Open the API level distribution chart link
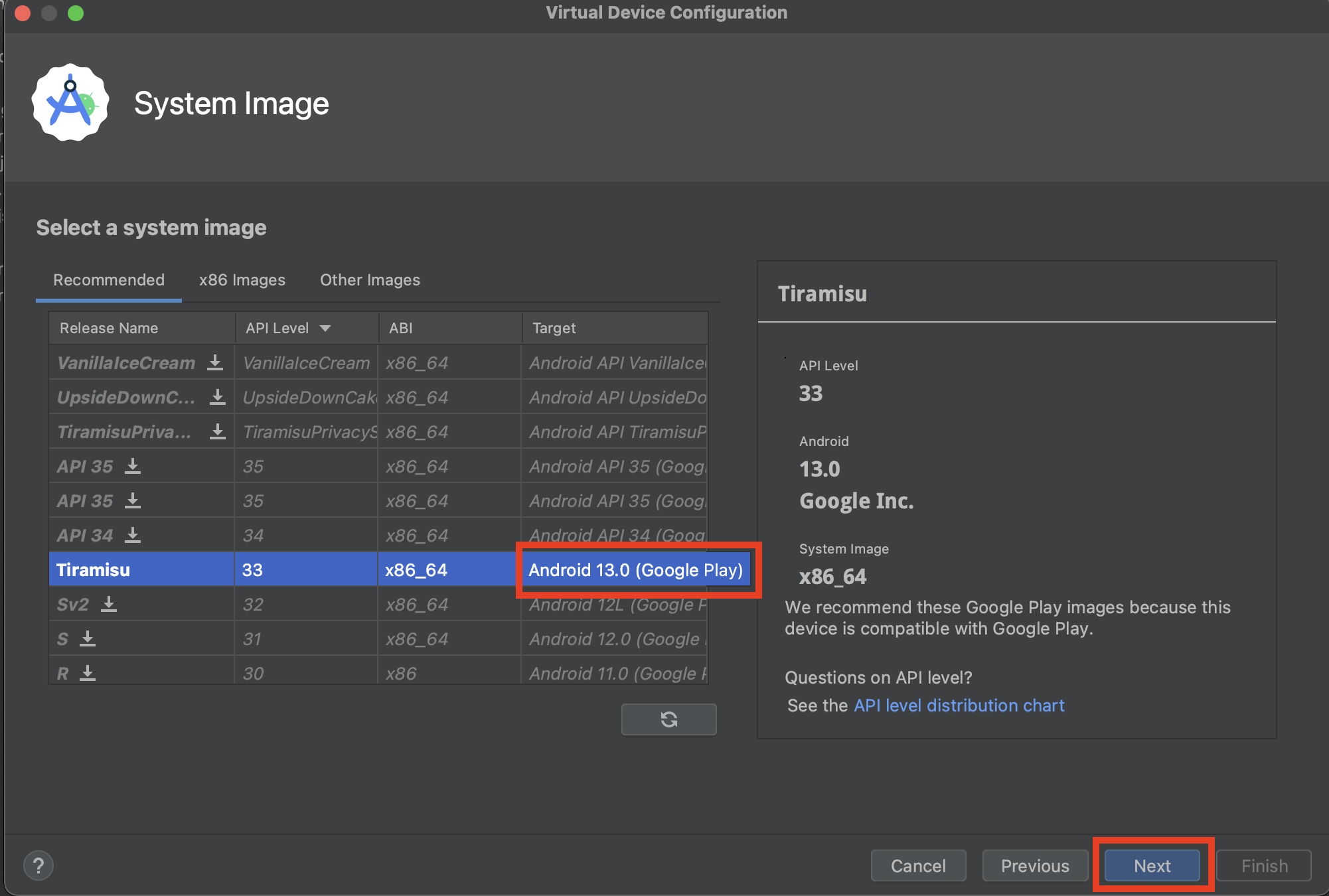Screen dimensions: 1329x896 tap(959, 706)
